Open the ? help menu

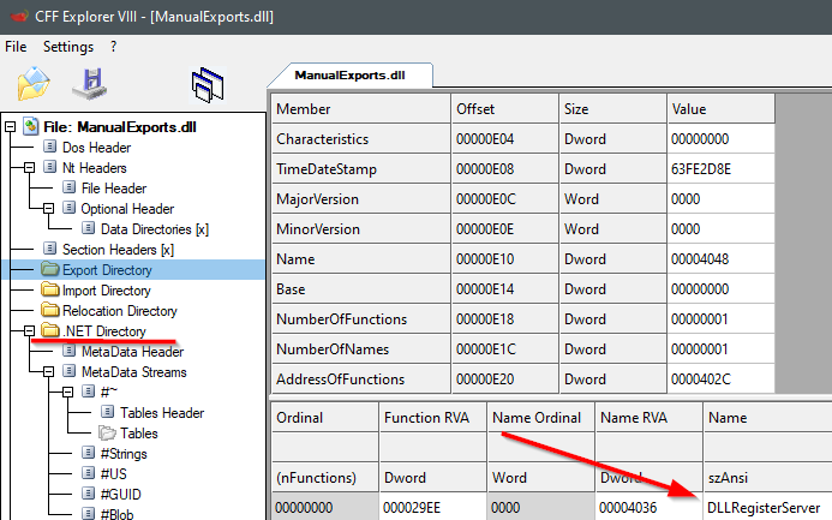114,47
